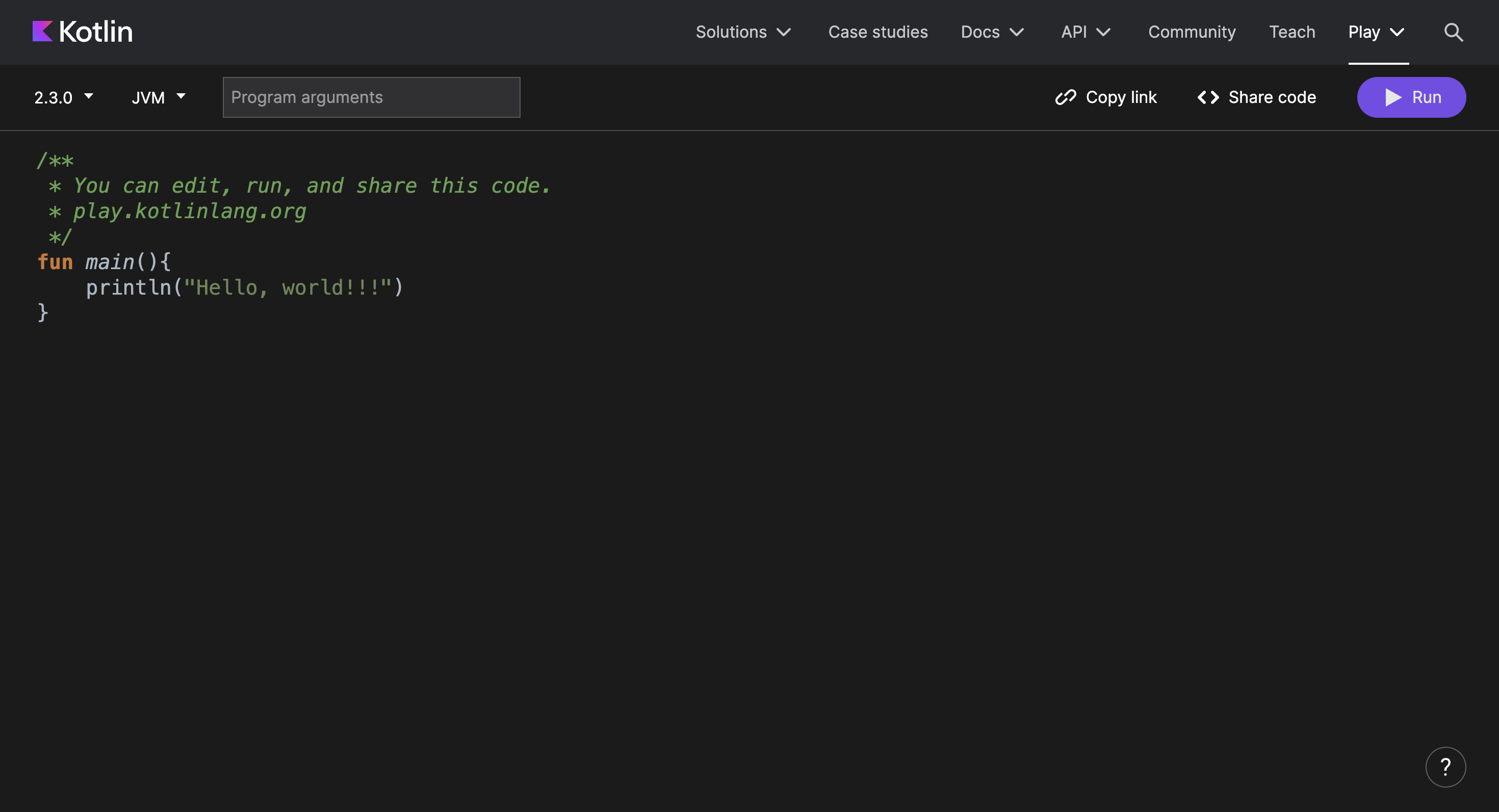The height and width of the screenshot is (812, 1499).
Task: Click the Program arguments input field
Action: (371, 97)
